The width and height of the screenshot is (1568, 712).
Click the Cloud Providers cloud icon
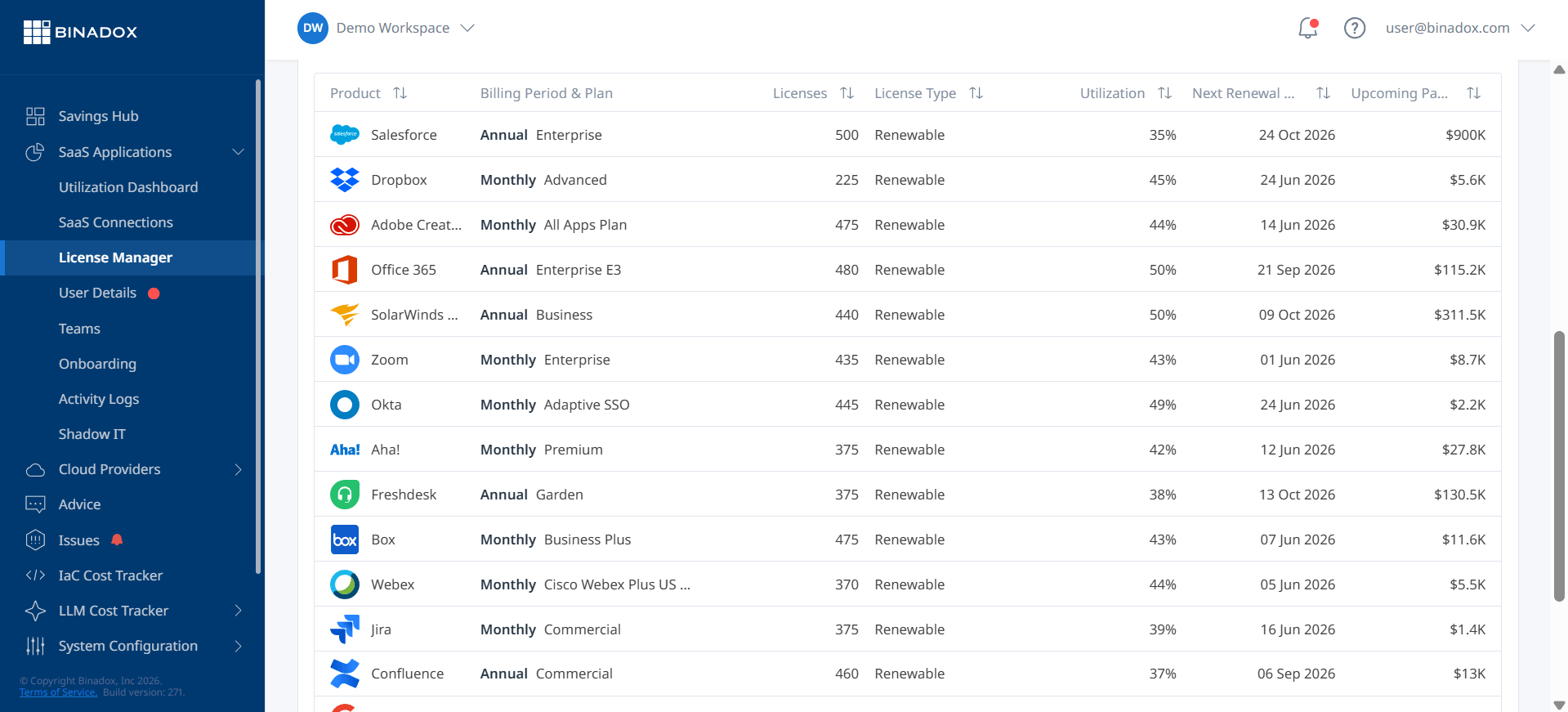click(x=35, y=469)
